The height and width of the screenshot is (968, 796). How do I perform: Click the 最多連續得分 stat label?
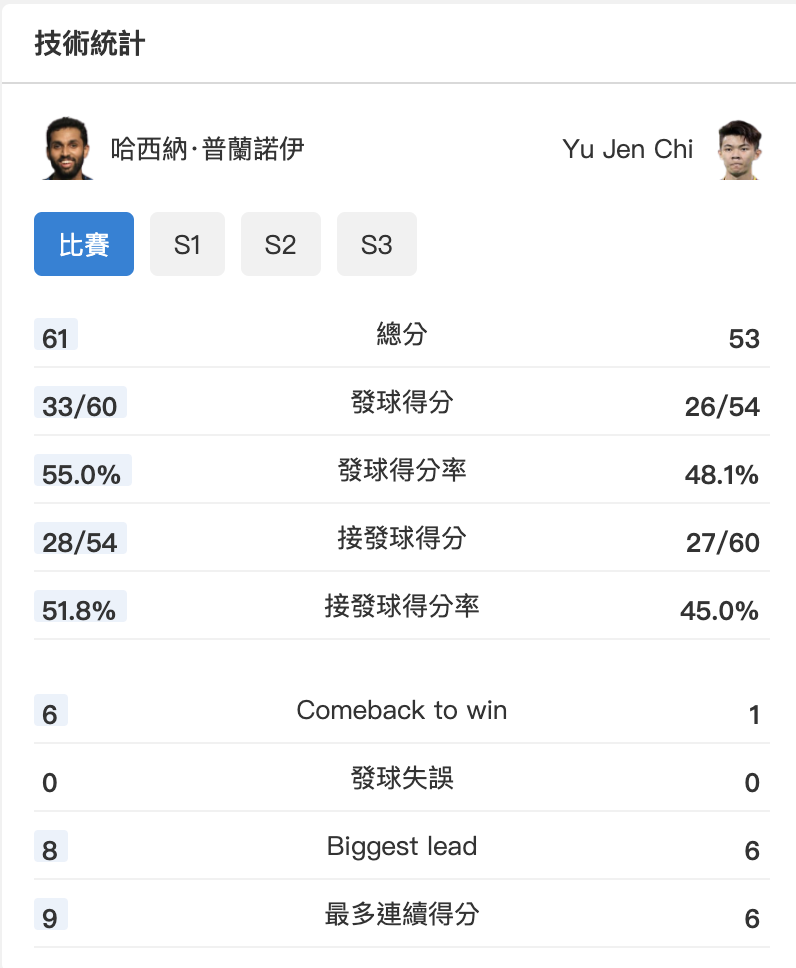pyautogui.click(x=402, y=914)
